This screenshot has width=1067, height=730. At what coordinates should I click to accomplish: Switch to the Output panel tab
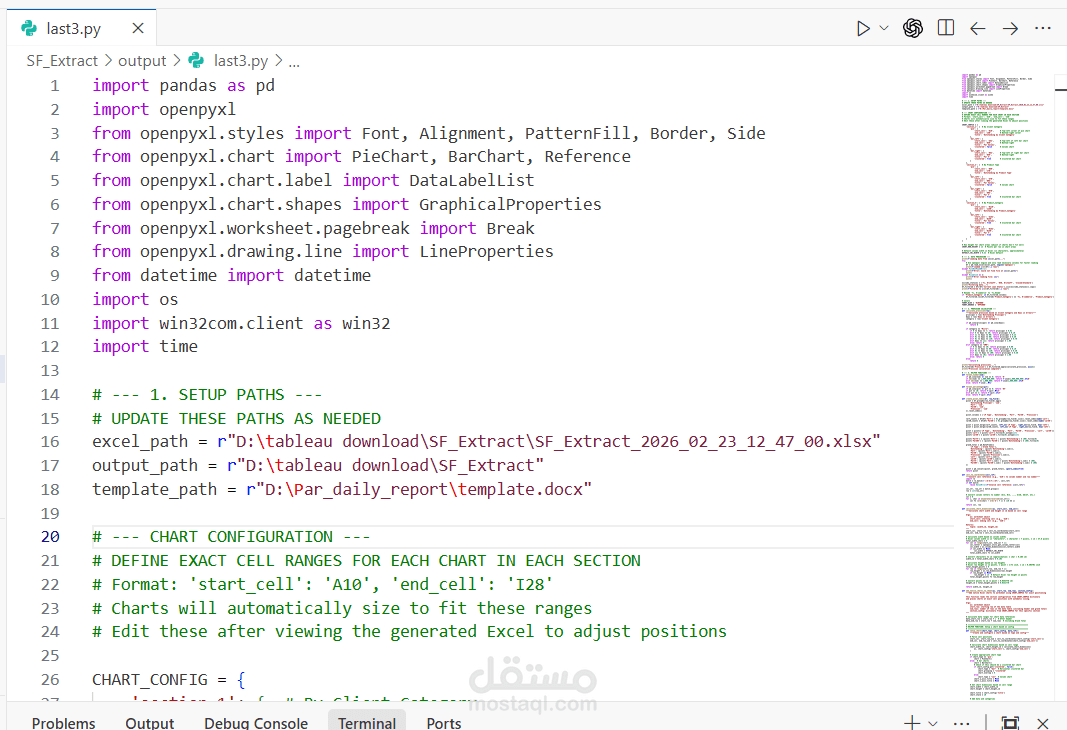[150, 723]
